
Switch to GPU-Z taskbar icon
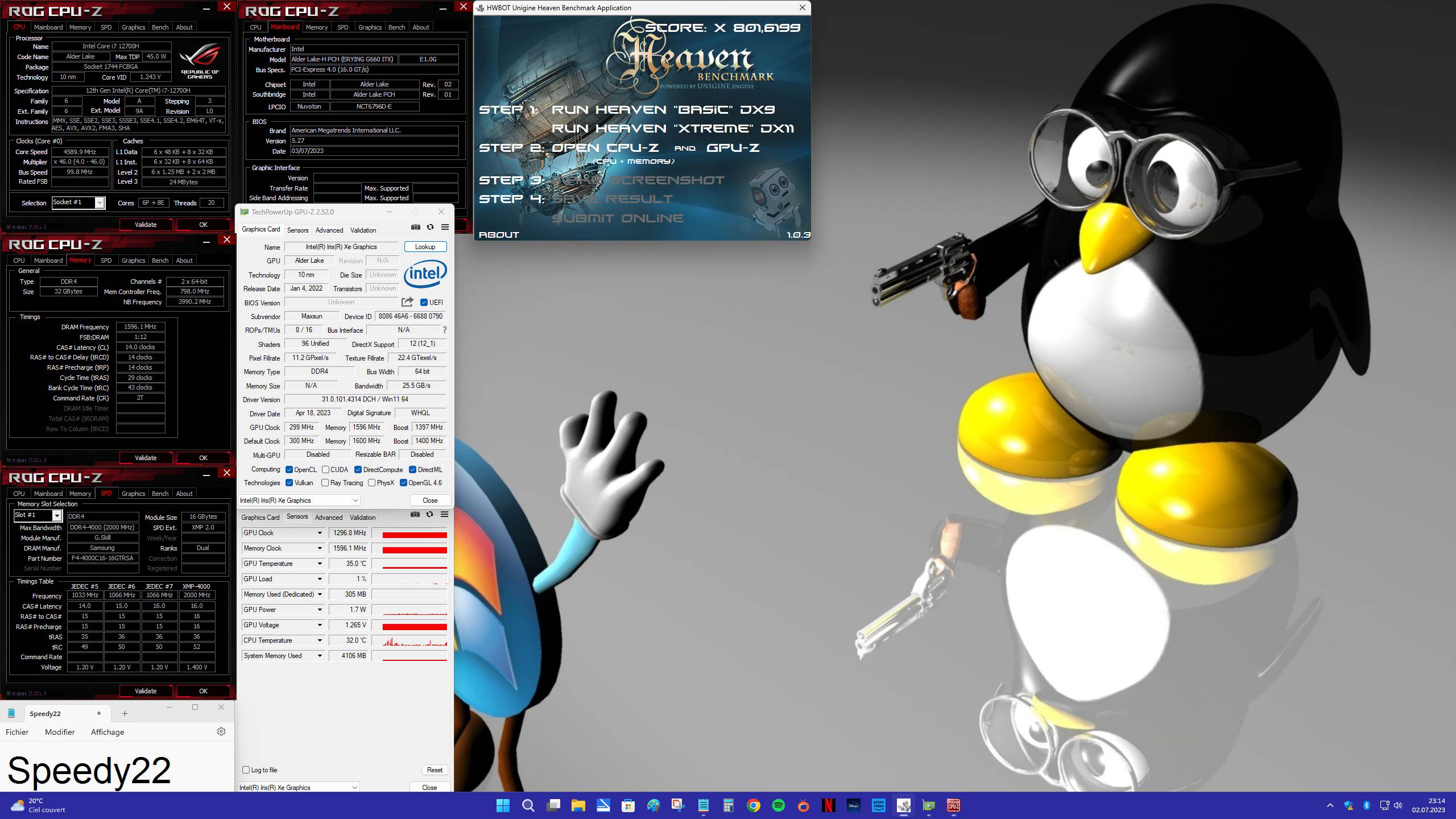point(928,805)
